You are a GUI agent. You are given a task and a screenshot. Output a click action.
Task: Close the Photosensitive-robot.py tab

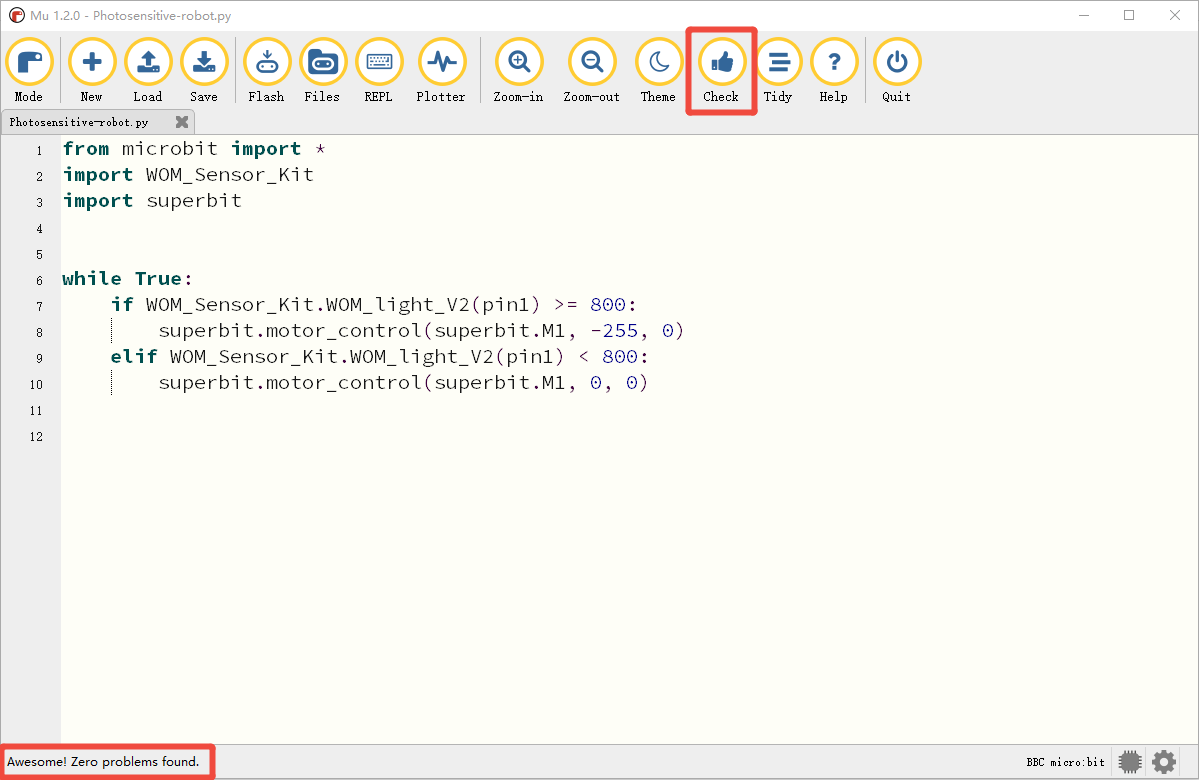click(x=182, y=122)
